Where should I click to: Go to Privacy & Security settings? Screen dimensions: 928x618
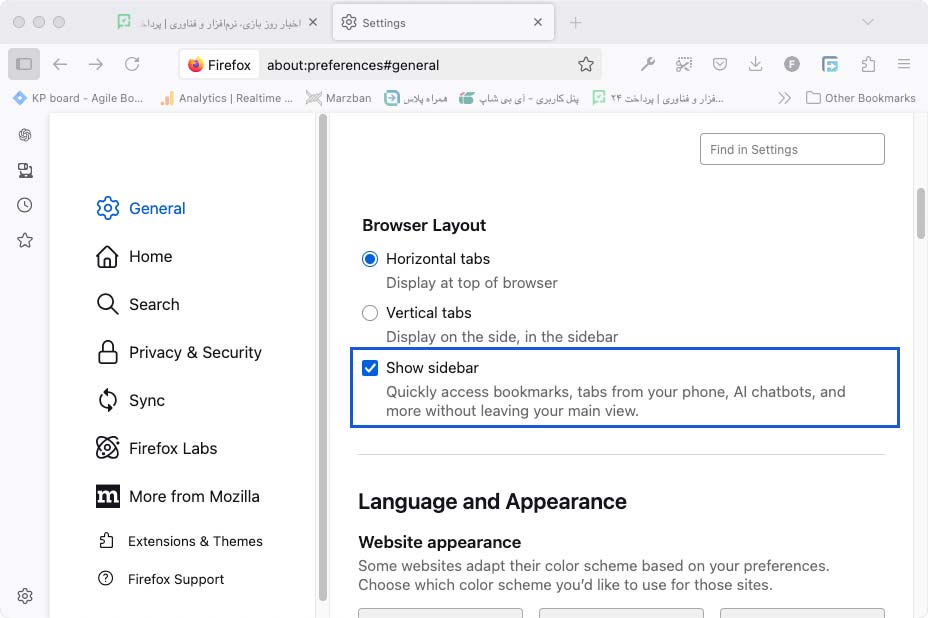pyautogui.click(x=195, y=352)
